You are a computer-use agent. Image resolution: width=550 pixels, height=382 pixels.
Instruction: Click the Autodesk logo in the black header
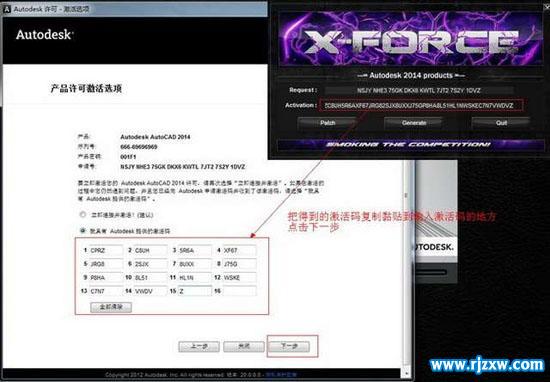coord(45,35)
